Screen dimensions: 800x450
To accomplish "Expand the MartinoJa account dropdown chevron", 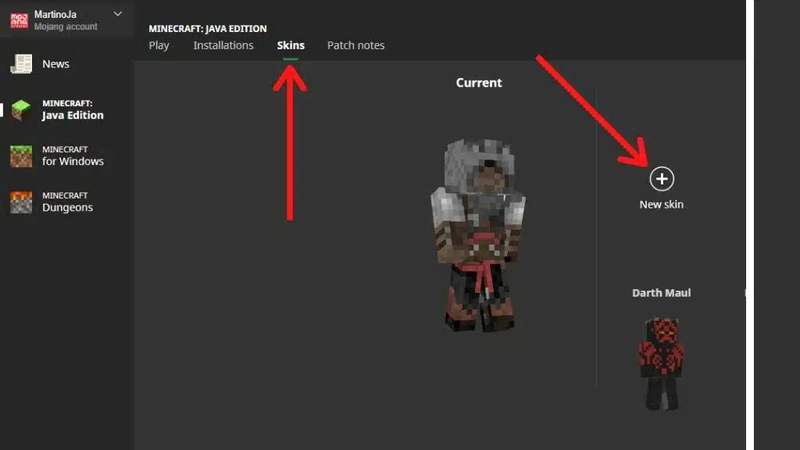I will coord(118,14).
